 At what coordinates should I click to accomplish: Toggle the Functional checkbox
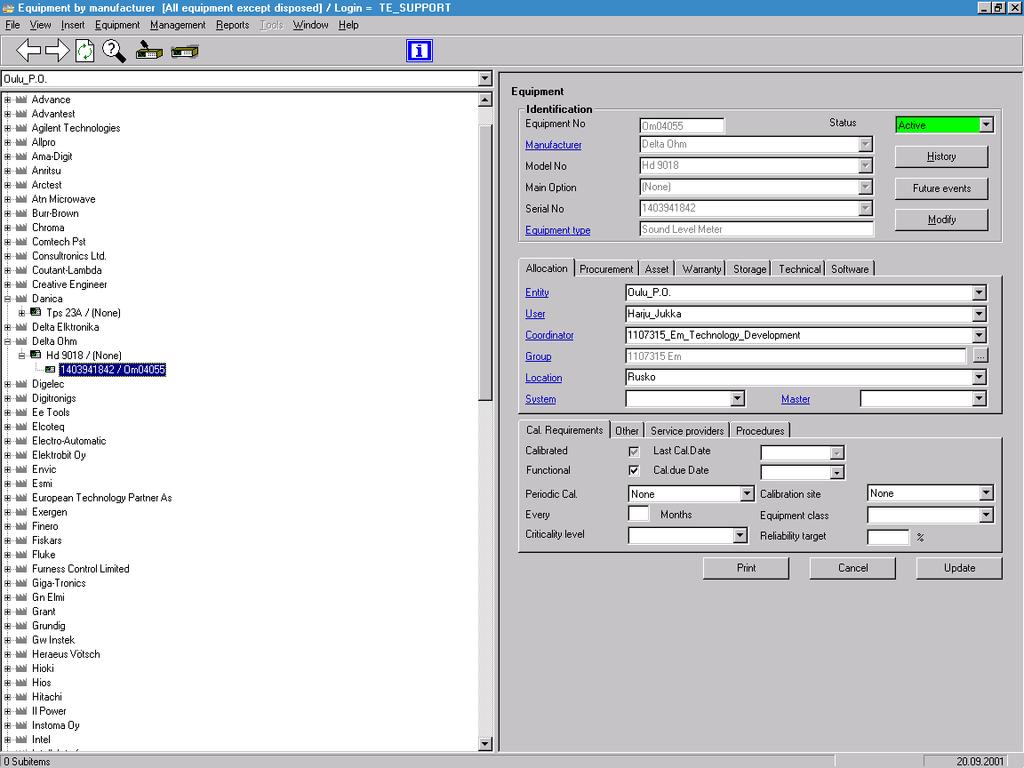pos(633,470)
